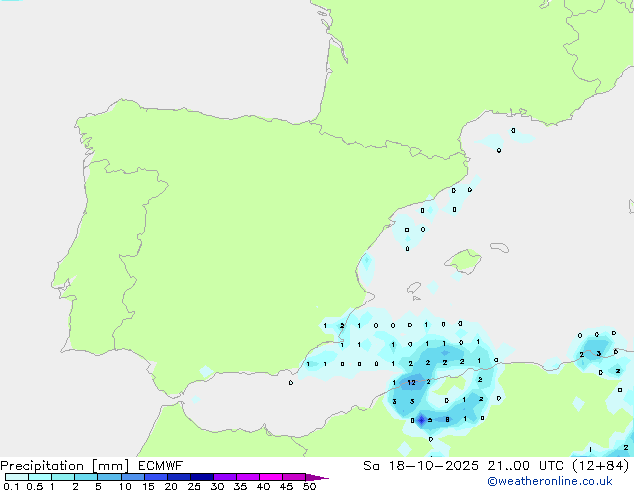
Task: Click the '15' legend scale label
Action: point(148,486)
